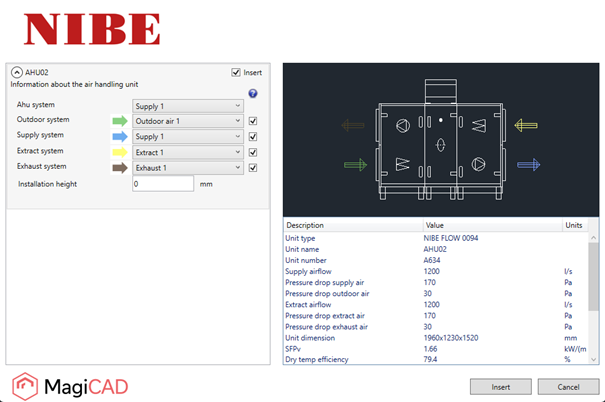
Task: Select the Unit type row
Action: pos(436,238)
